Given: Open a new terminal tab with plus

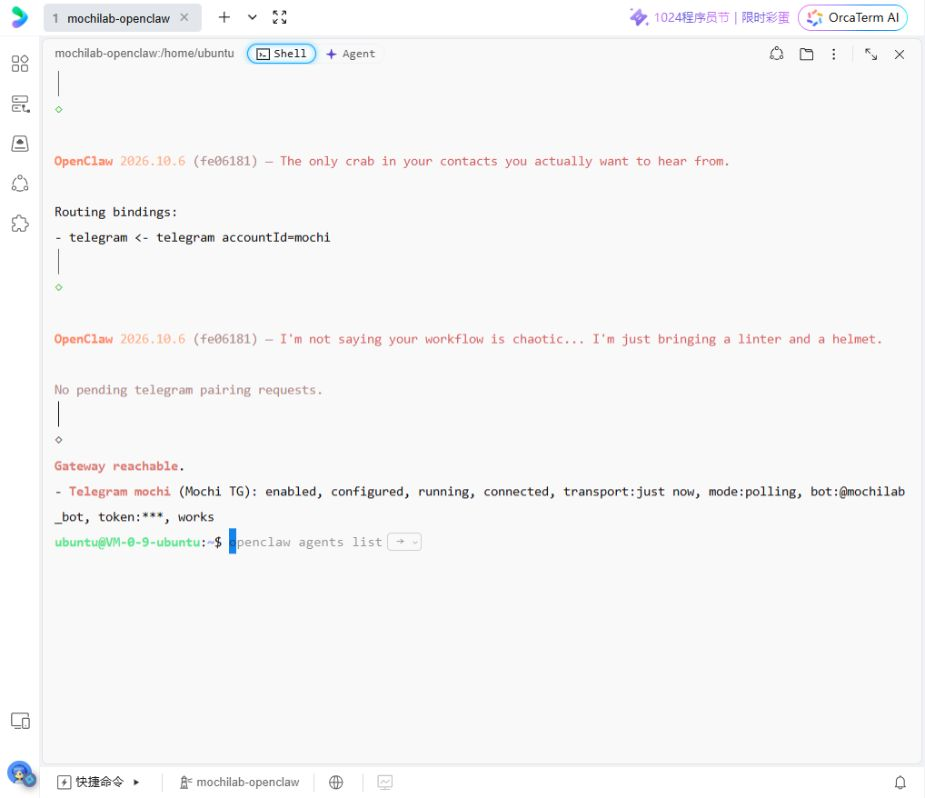Looking at the screenshot, I should coord(224,17).
